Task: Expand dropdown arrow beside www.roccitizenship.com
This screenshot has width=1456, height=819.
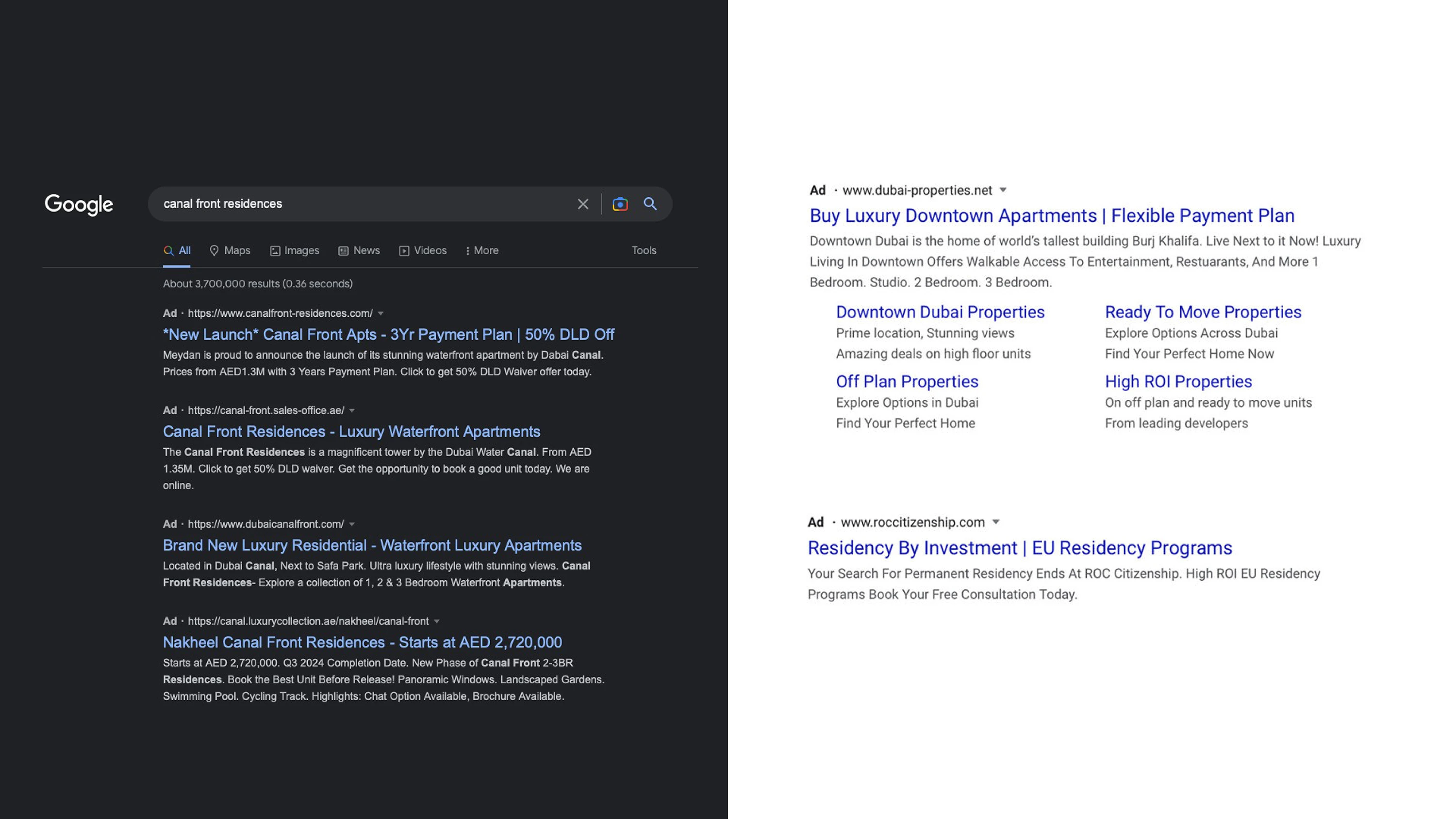Action: pos(996,522)
